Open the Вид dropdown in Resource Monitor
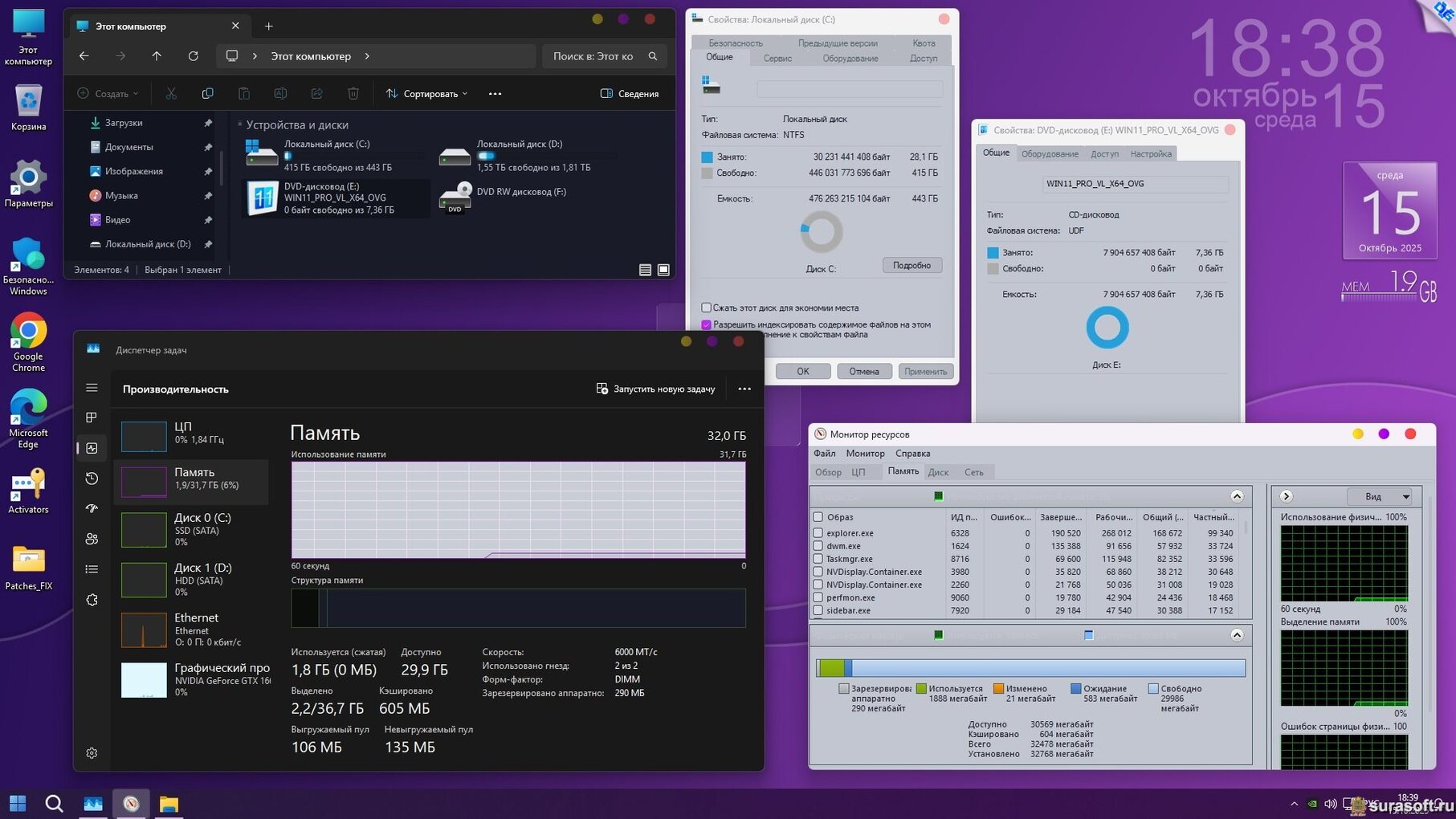 (x=1378, y=496)
